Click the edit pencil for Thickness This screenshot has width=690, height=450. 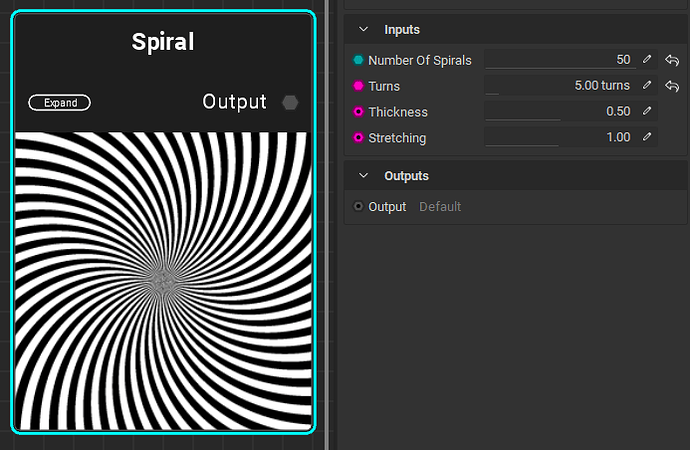click(647, 111)
